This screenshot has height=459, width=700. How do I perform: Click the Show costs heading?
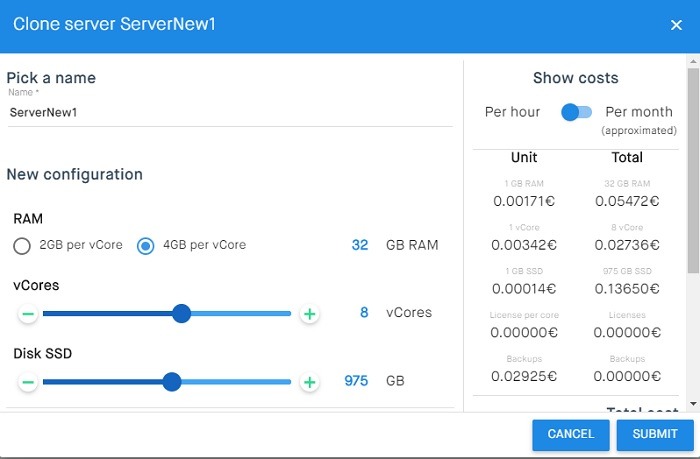pyautogui.click(x=575, y=78)
